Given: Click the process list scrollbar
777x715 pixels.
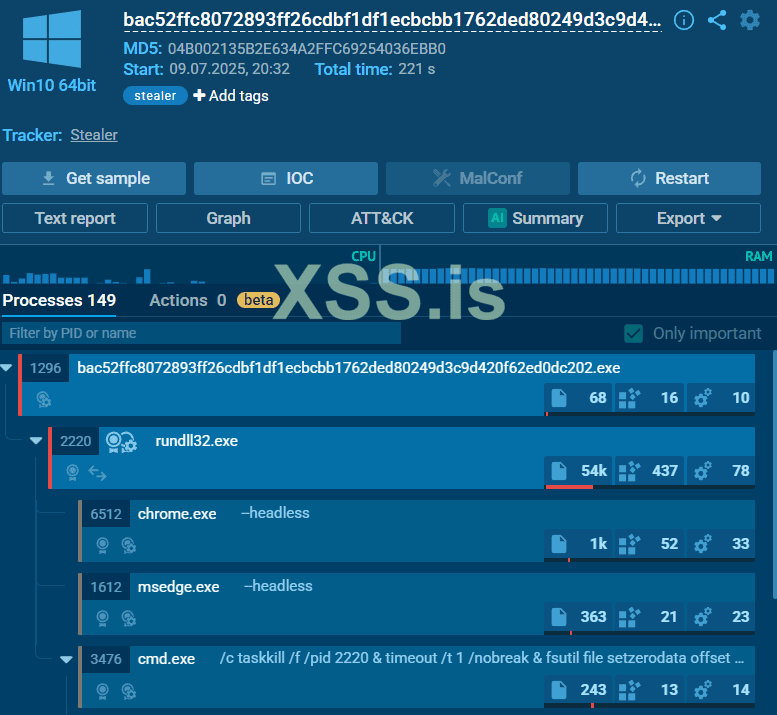Looking at the screenshot, I should [775, 475].
